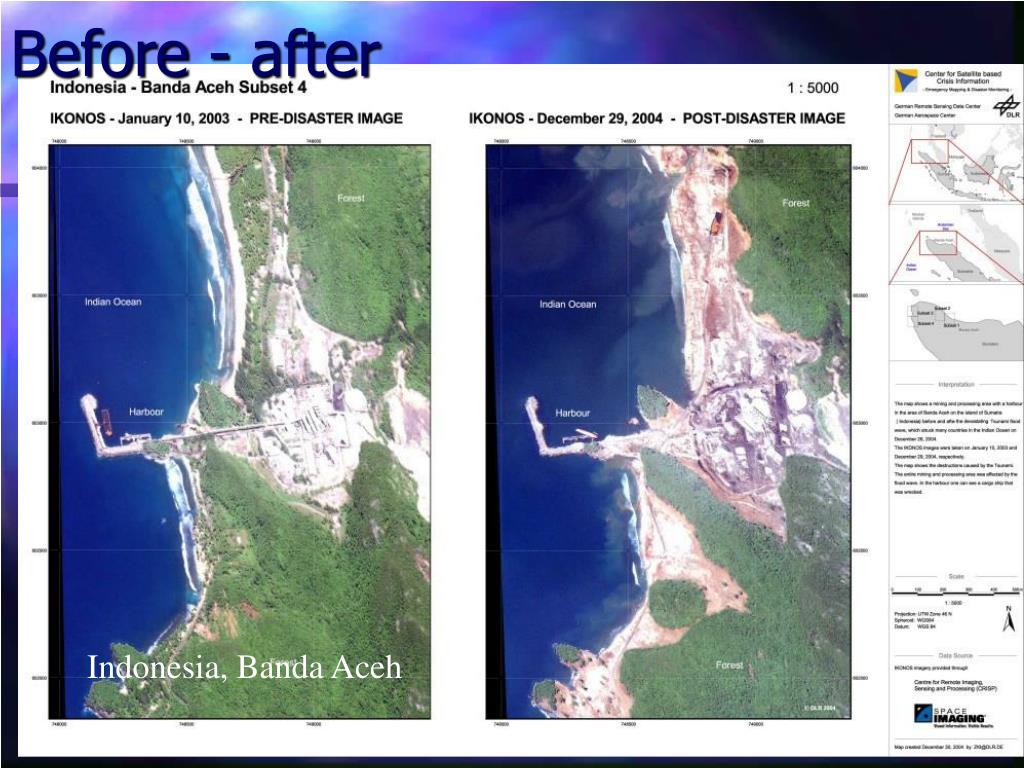Click the 'Before - after' slide title
Screen dimensions: 1024x768
[x=197, y=54]
